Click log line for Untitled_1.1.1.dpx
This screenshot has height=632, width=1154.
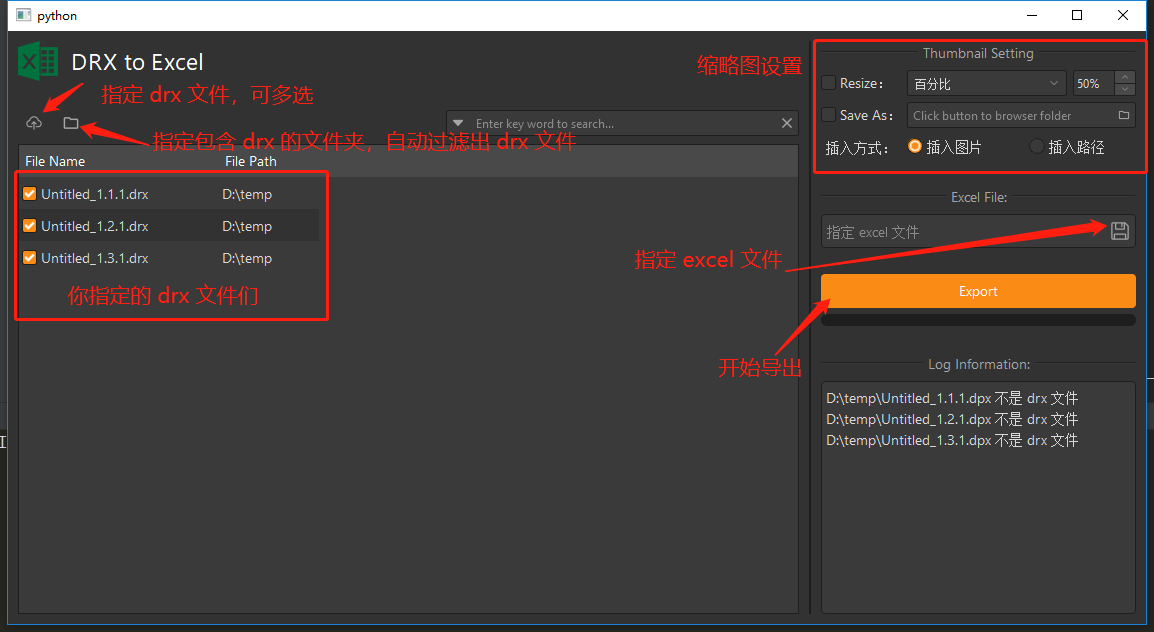pyautogui.click(x=952, y=398)
